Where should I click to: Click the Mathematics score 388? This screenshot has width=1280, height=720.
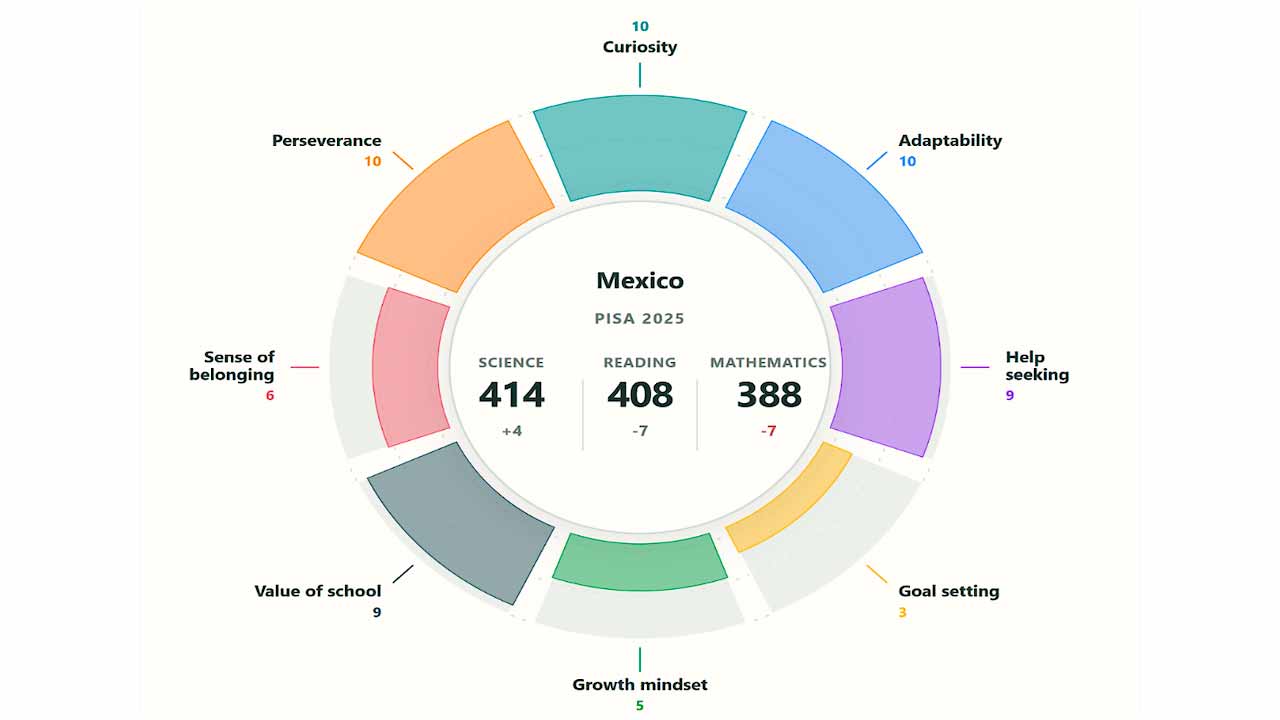769,395
